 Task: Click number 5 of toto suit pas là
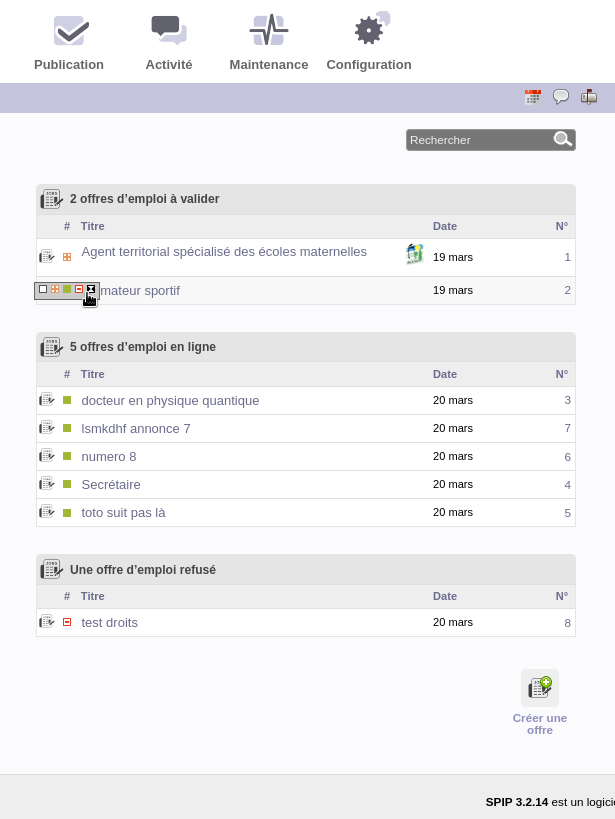point(567,513)
